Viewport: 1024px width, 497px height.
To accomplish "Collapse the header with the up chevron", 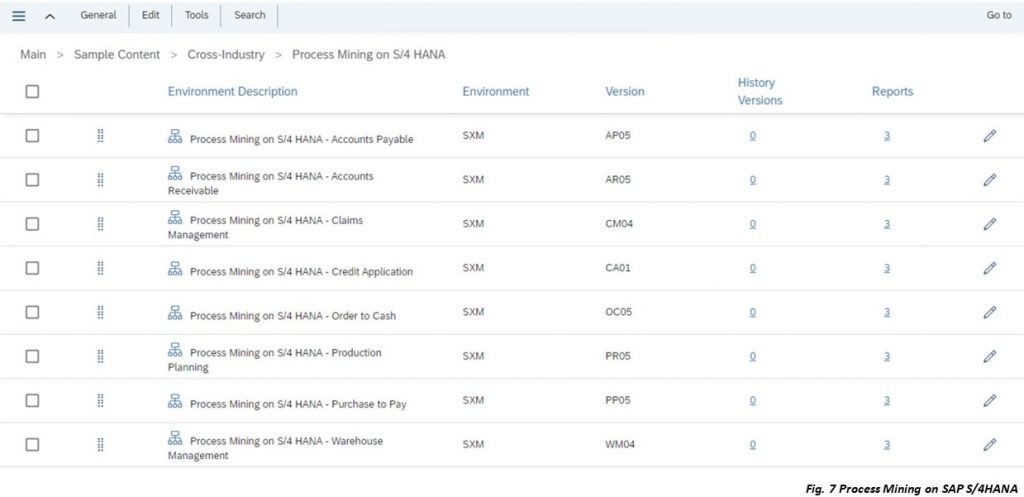I will pyautogui.click(x=50, y=17).
